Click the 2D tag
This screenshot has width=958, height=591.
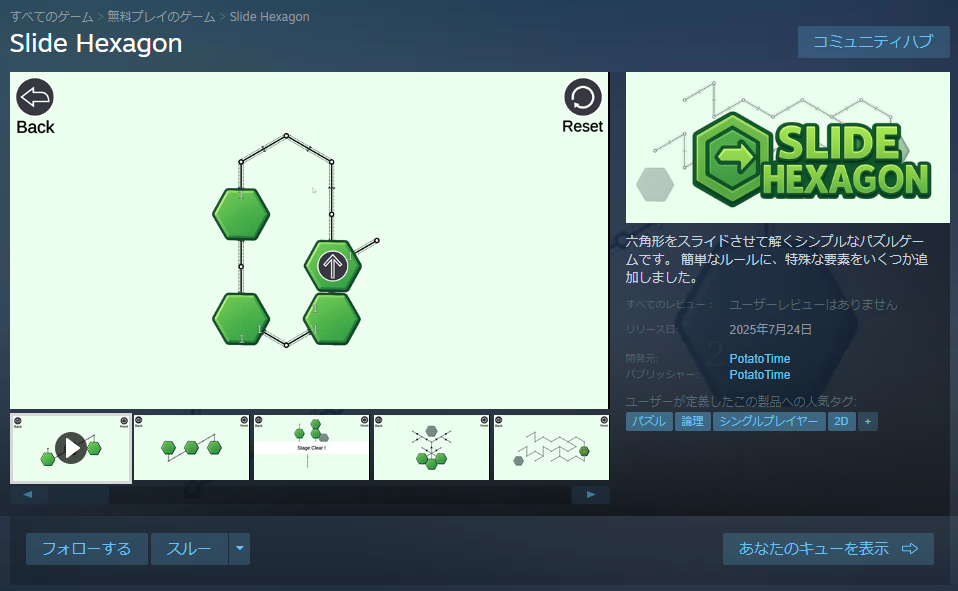tap(841, 422)
